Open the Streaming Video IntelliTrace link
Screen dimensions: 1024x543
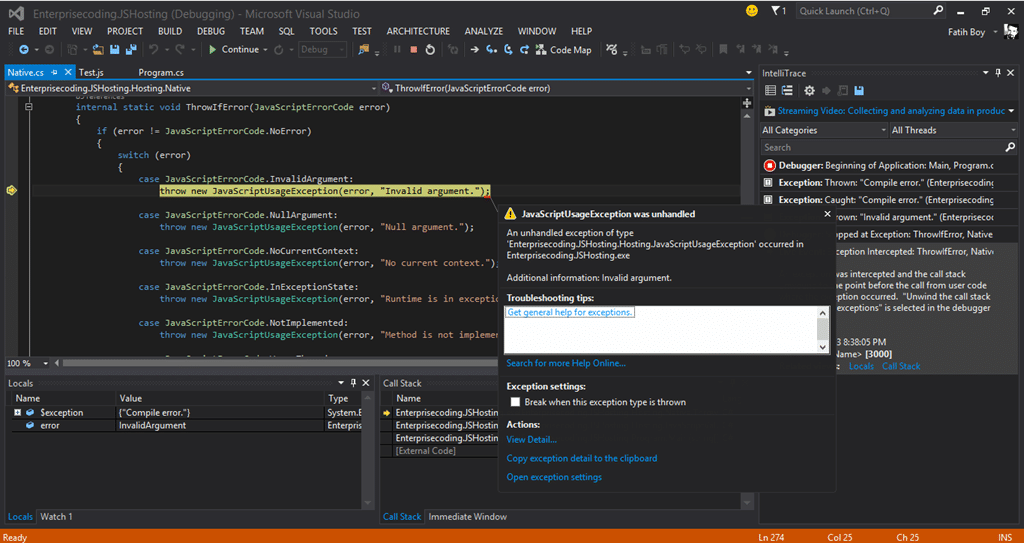891,111
